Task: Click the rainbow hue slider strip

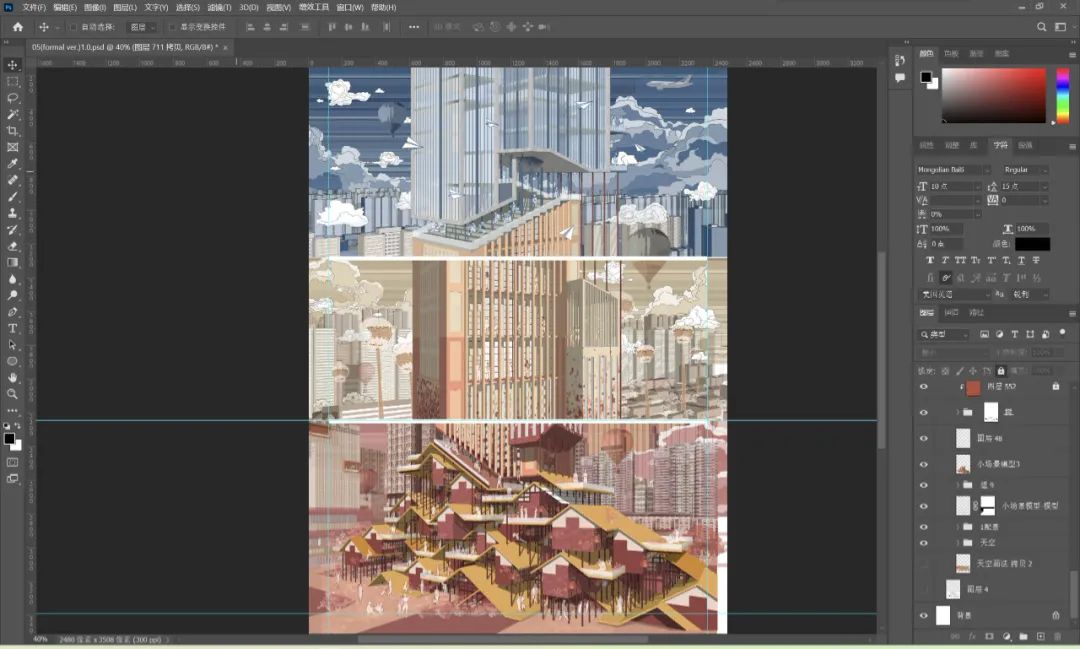Action: (x=1063, y=96)
